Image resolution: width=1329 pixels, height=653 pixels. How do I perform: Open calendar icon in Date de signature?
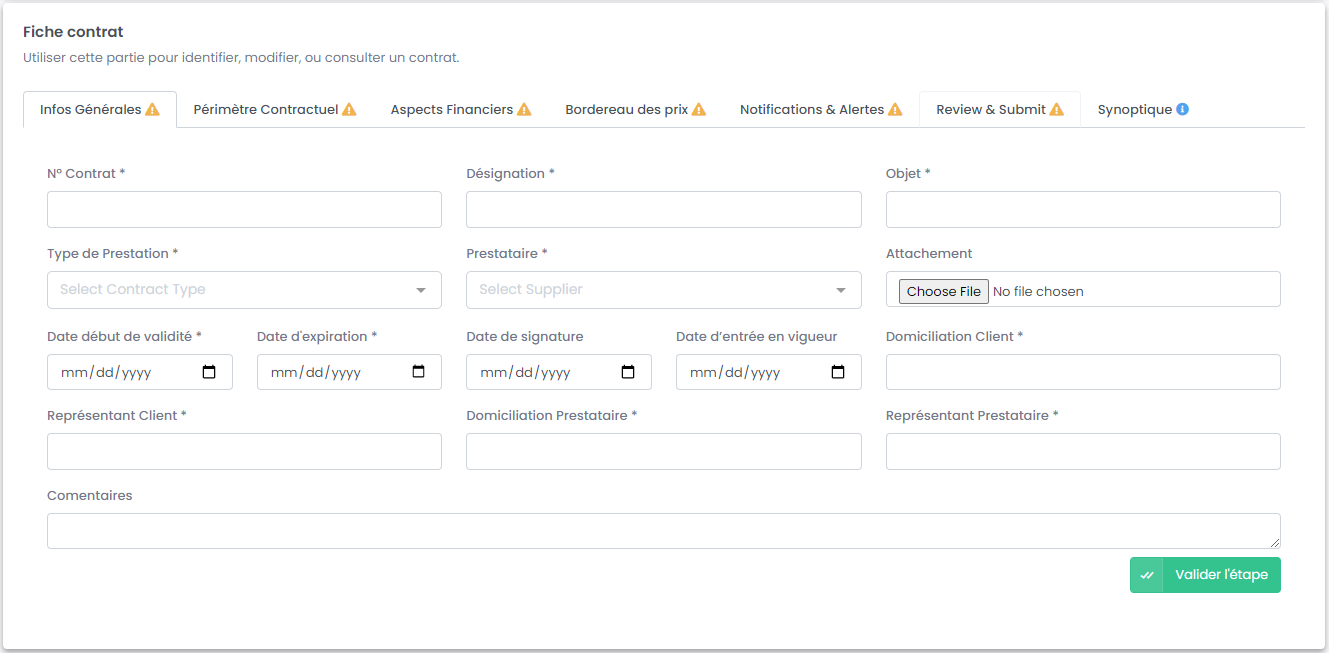point(628,372)
